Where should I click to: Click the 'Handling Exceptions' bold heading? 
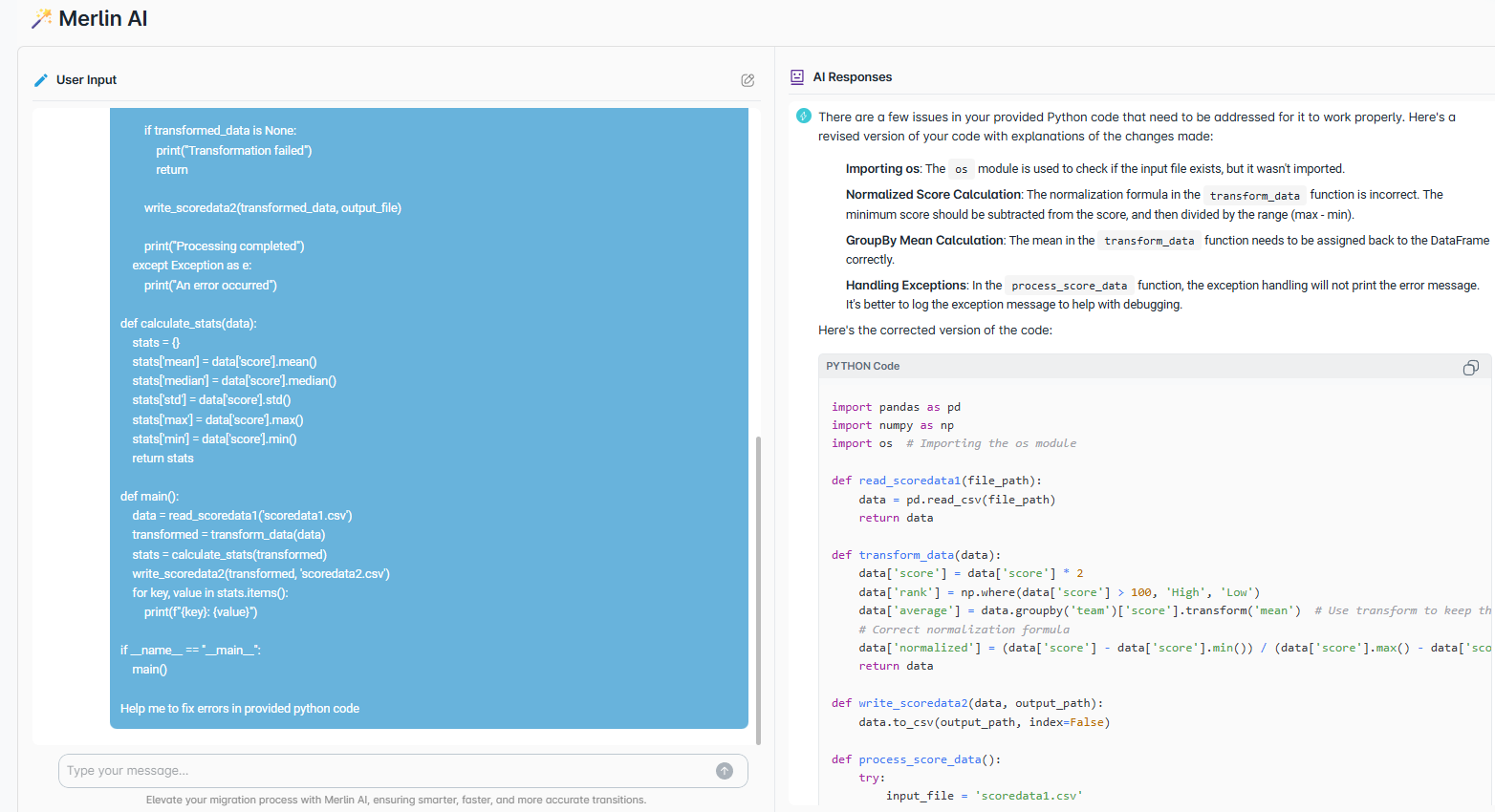tap(905, 286)
